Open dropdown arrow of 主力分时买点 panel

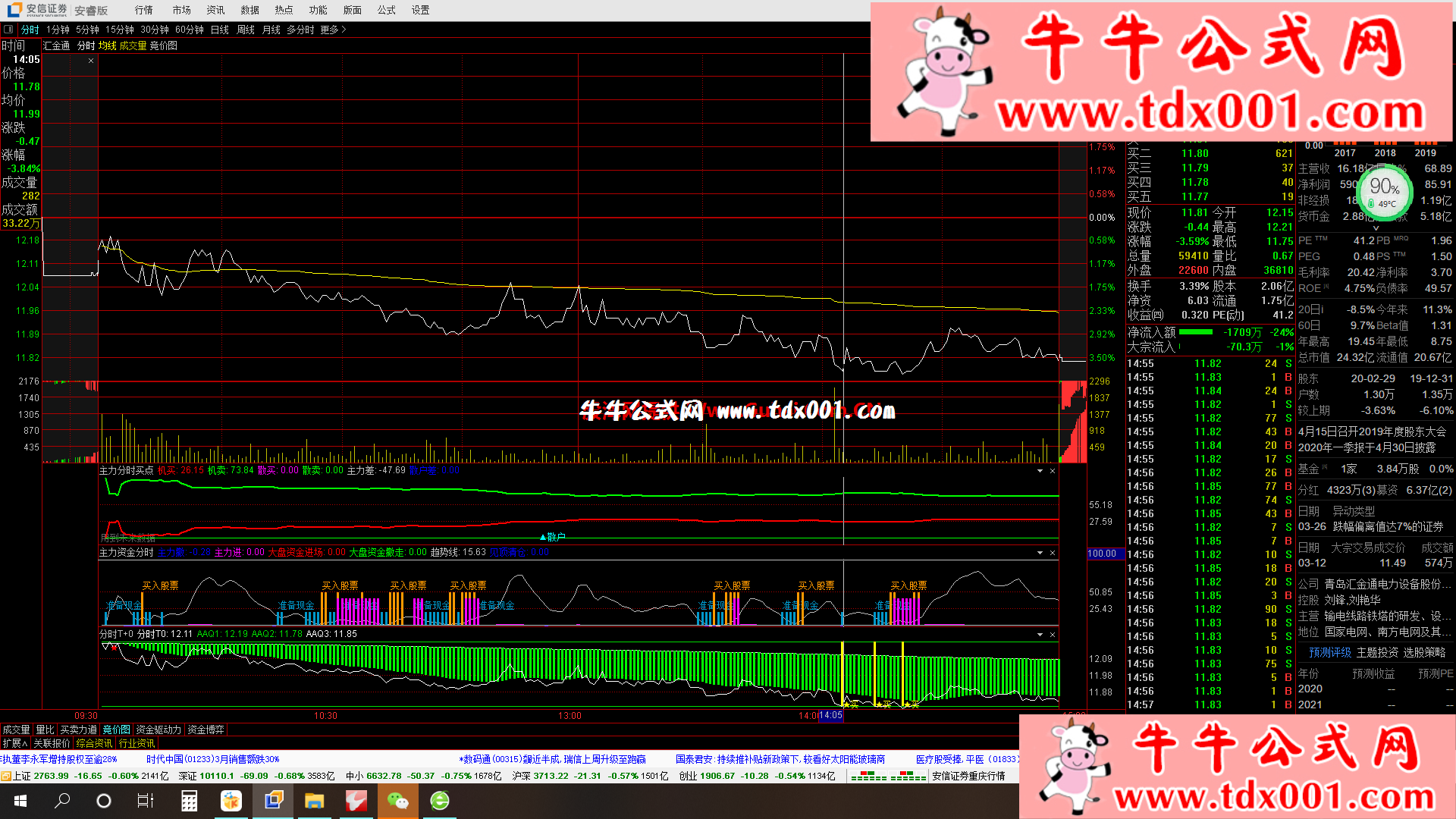(x=1040, y=471)
